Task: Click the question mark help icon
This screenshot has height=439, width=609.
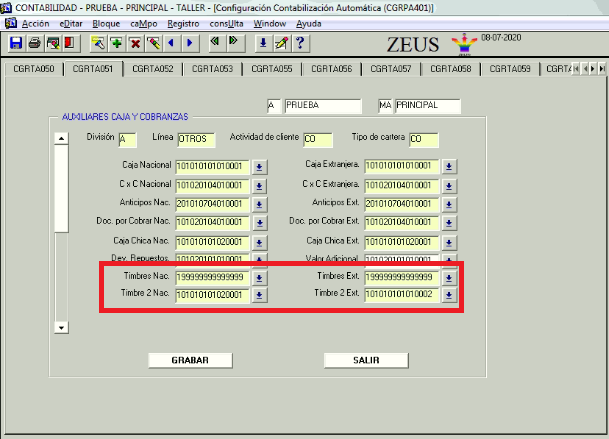Action: (300, 43)
